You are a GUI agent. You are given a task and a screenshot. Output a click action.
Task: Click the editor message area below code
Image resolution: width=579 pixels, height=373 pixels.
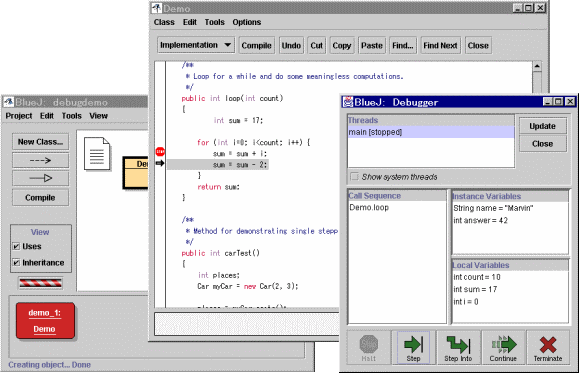247,324
